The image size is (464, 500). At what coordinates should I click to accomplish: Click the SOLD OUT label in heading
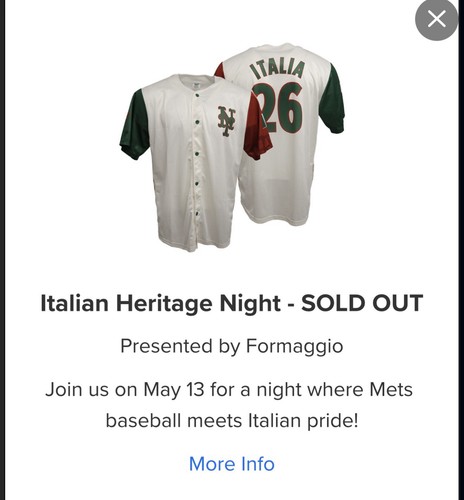tap(362, 303)
